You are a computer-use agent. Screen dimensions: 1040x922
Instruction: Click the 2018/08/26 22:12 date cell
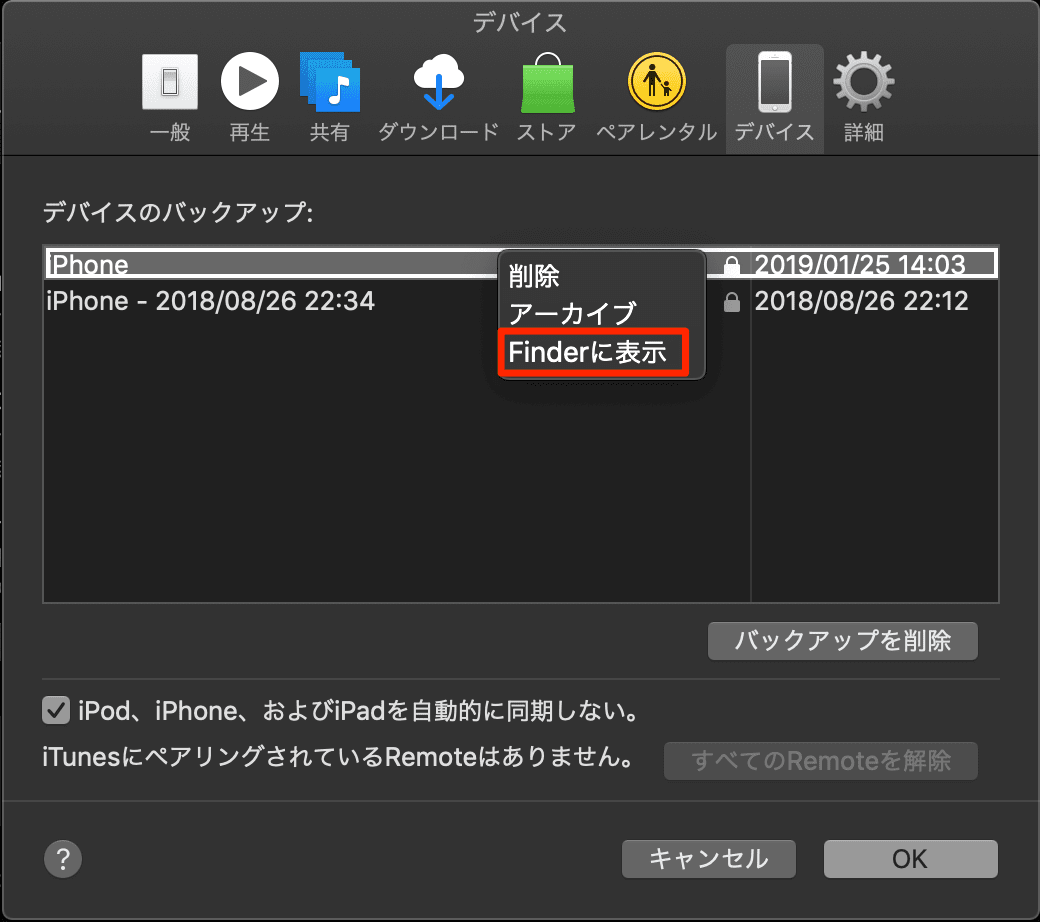pos(861,301)
